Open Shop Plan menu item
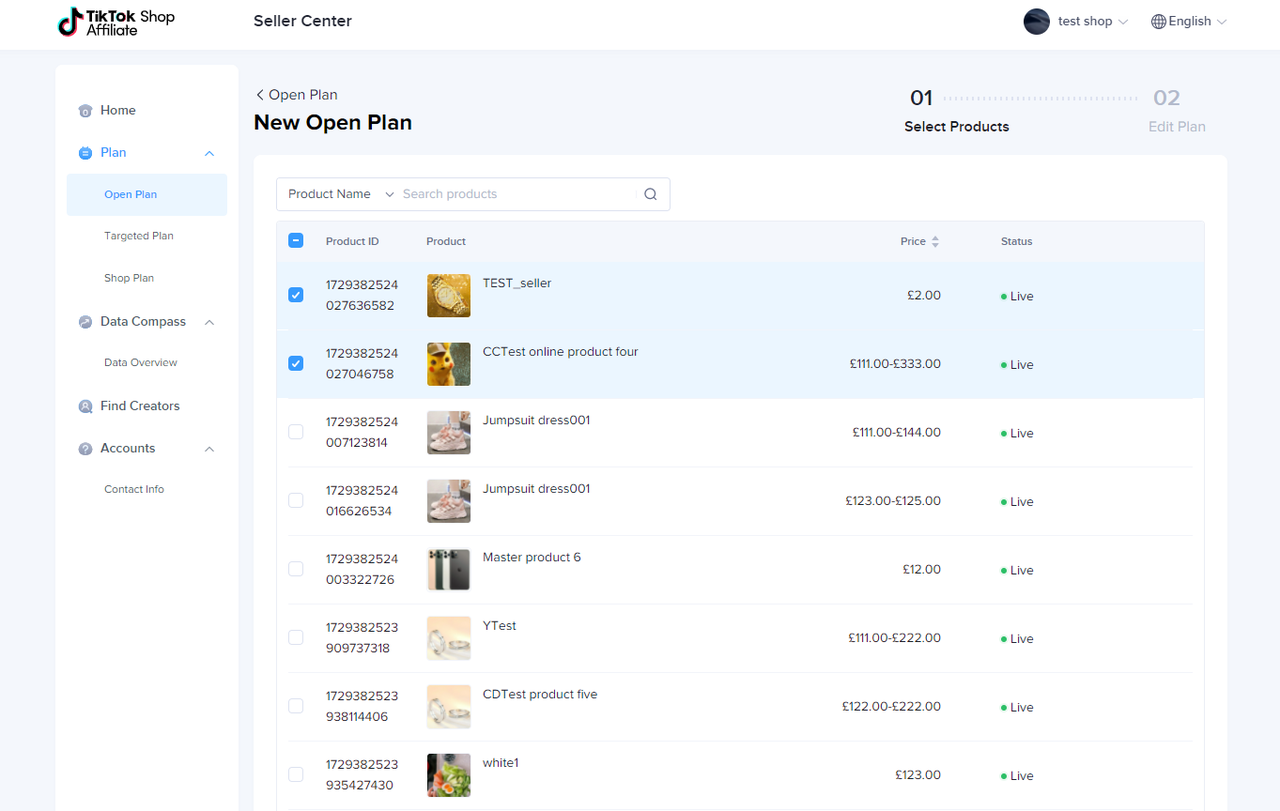1280x811 pixels. tap(129, 278)
